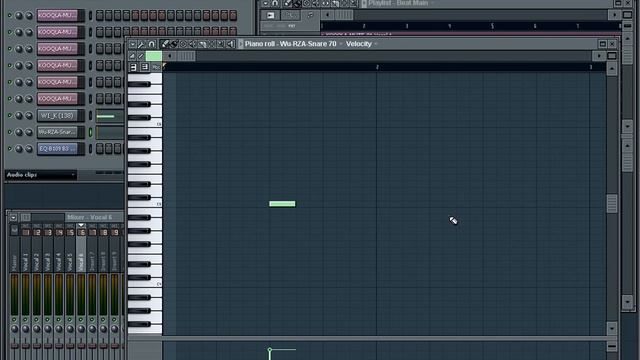Click the green note in the piano roll grid
Image resolution: width=640 pixels, height=360 pixels.
pyautogui.click(x=282, y=204)
